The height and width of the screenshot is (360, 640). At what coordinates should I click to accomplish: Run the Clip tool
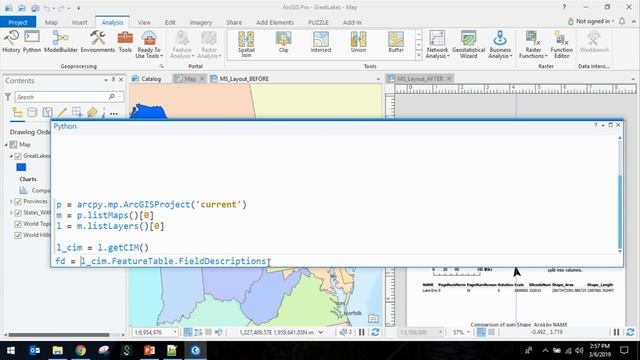point(283,42)
